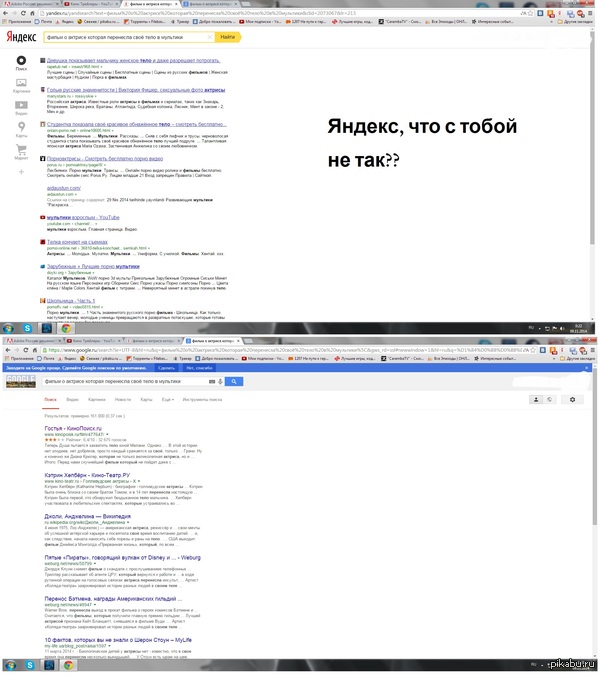Click 'Сделать' in Google blue promo bar
The width and height of the screenshot is (600, 675).
click(x=166, y=368)
